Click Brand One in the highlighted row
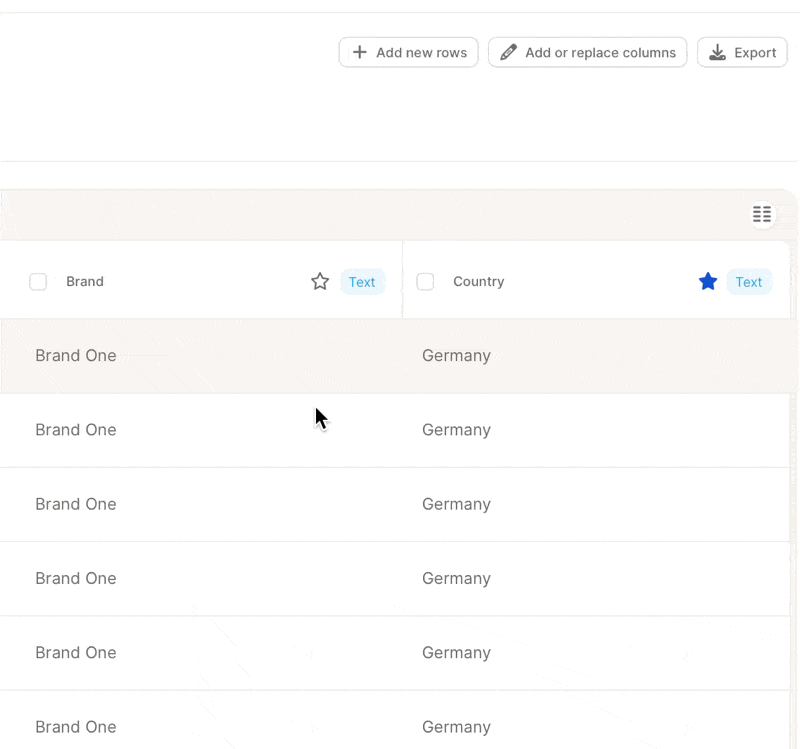The height and width of the screenshot is (749, 800). (76, 356)
